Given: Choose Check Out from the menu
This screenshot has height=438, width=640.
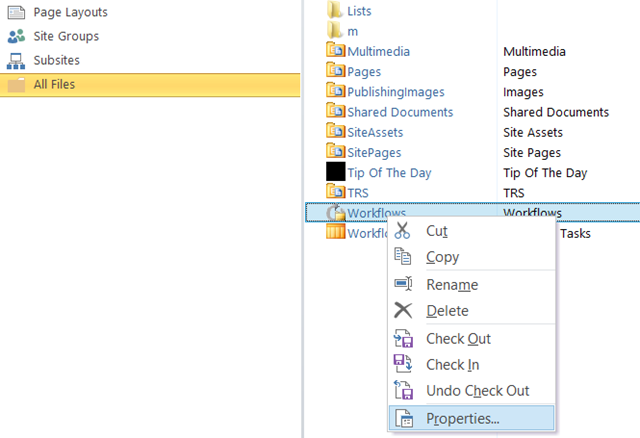Looking at the screenshot, I should (x=471, y=338).
